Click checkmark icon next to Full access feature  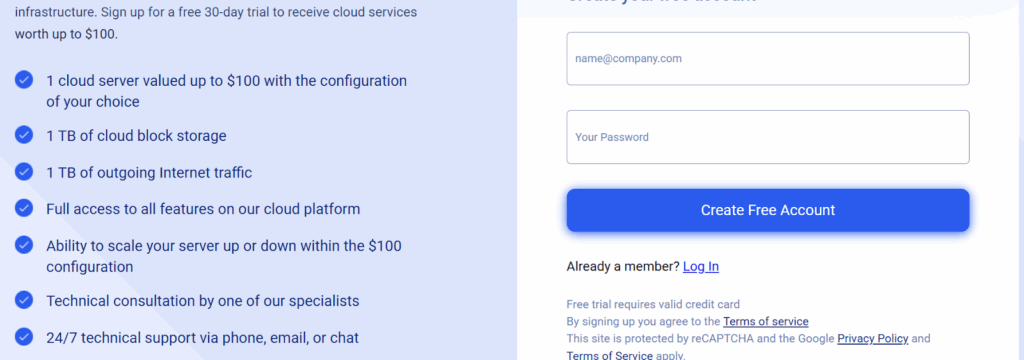pos(24,208)
